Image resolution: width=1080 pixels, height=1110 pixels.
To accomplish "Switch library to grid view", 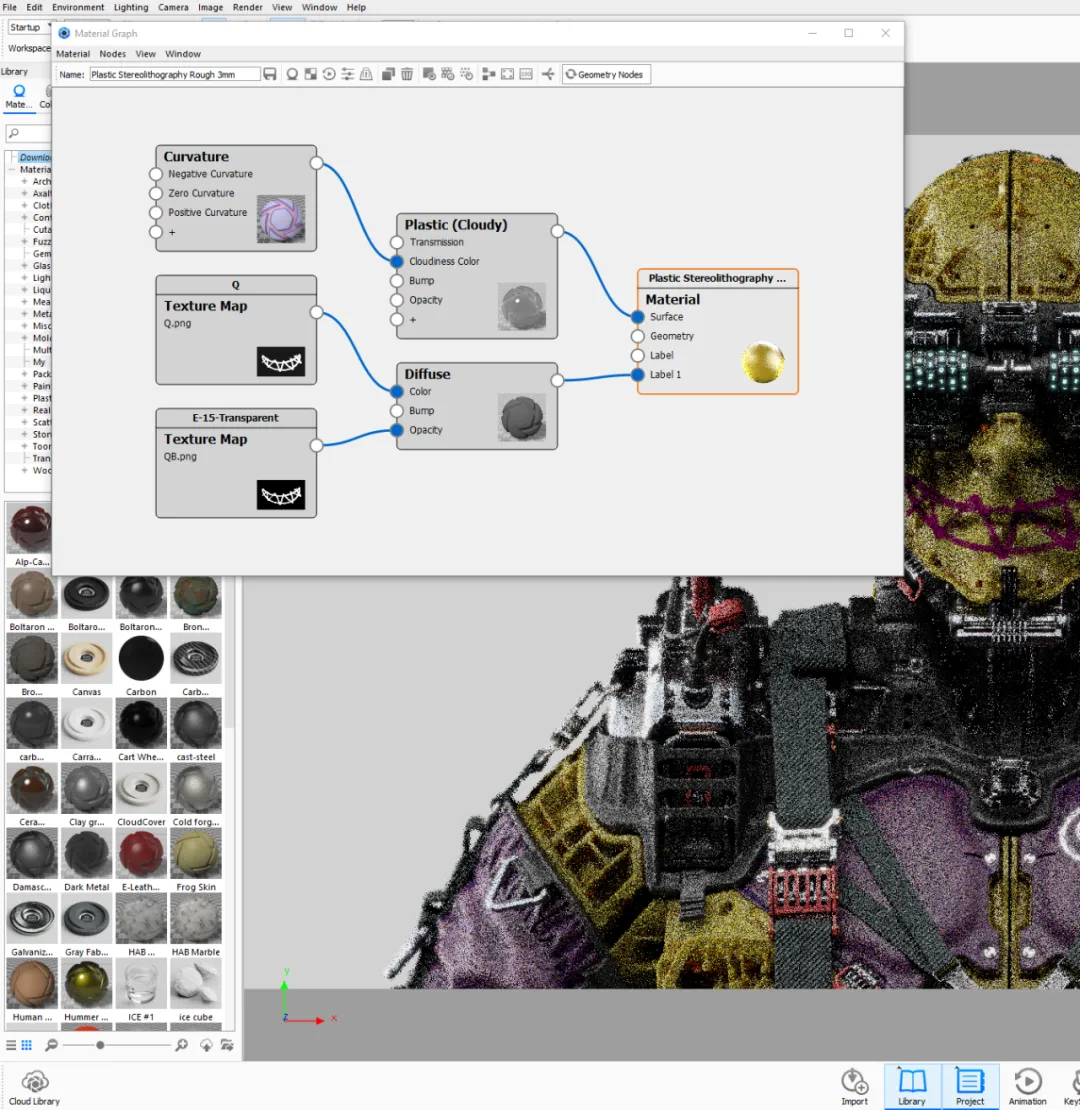I will tap(27, 1045).
